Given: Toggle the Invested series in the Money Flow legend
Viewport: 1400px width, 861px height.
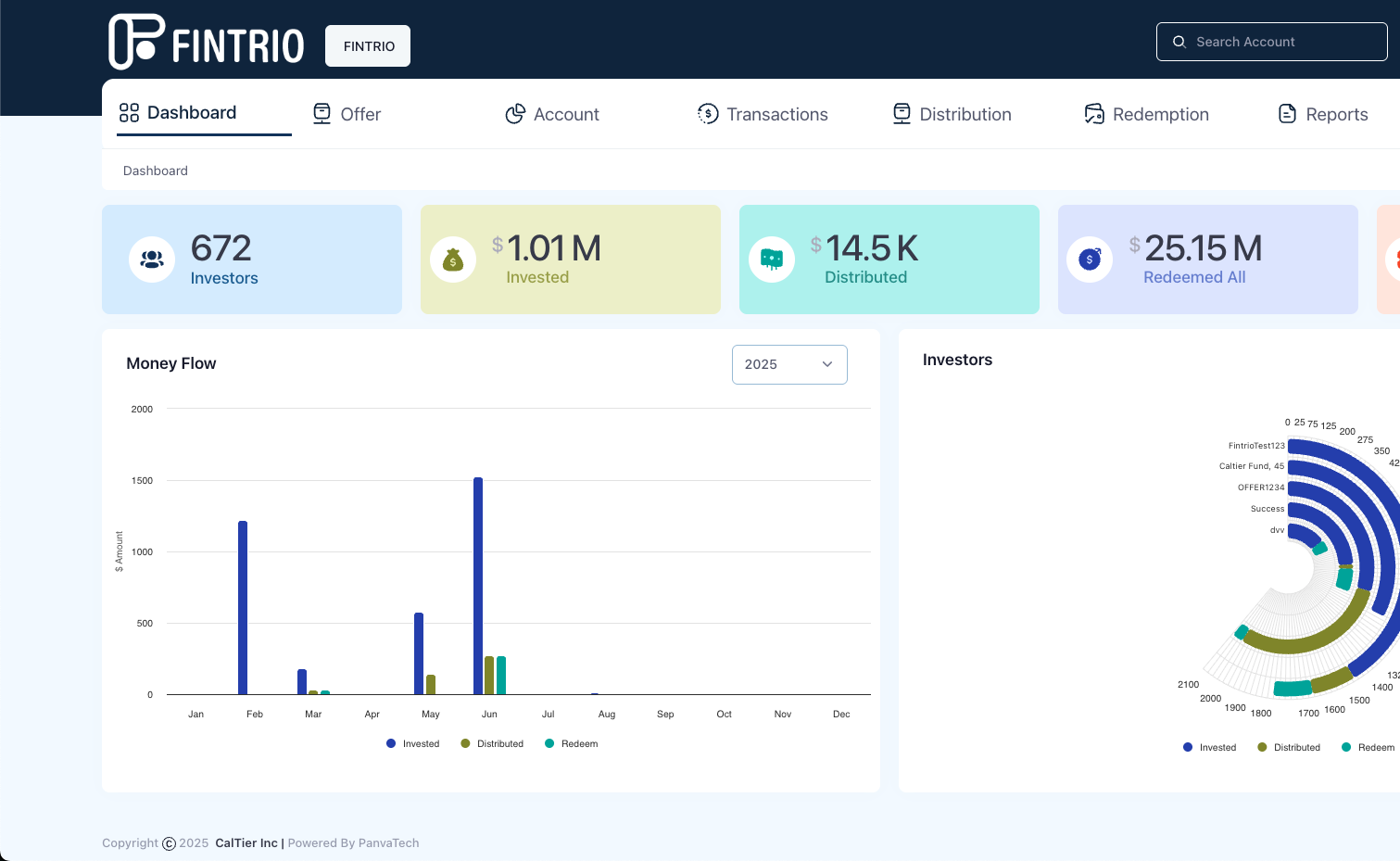Looking at the screenshot, I should coord(412,743).
